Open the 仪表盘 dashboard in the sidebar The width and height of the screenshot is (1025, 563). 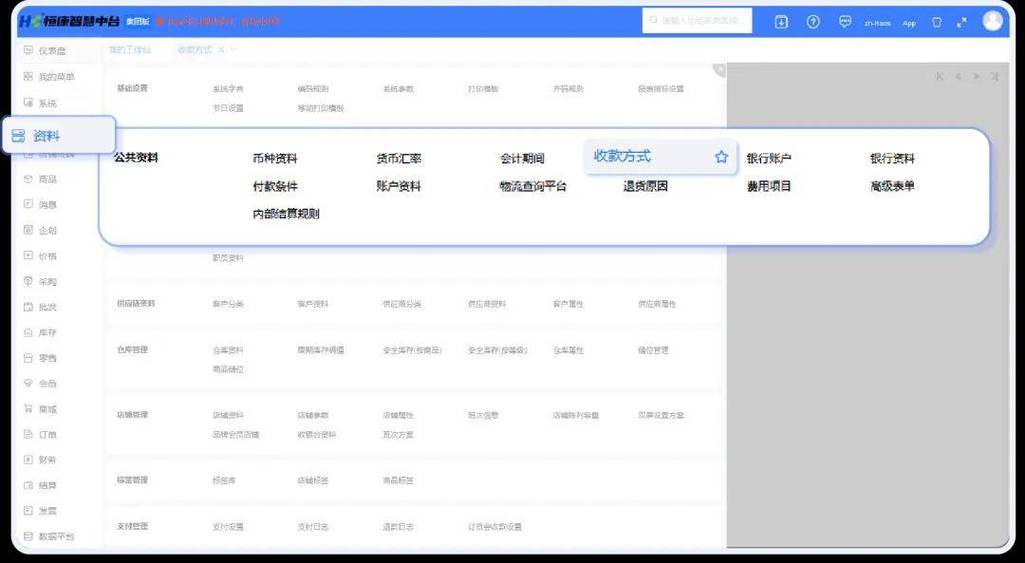point(44,51)
